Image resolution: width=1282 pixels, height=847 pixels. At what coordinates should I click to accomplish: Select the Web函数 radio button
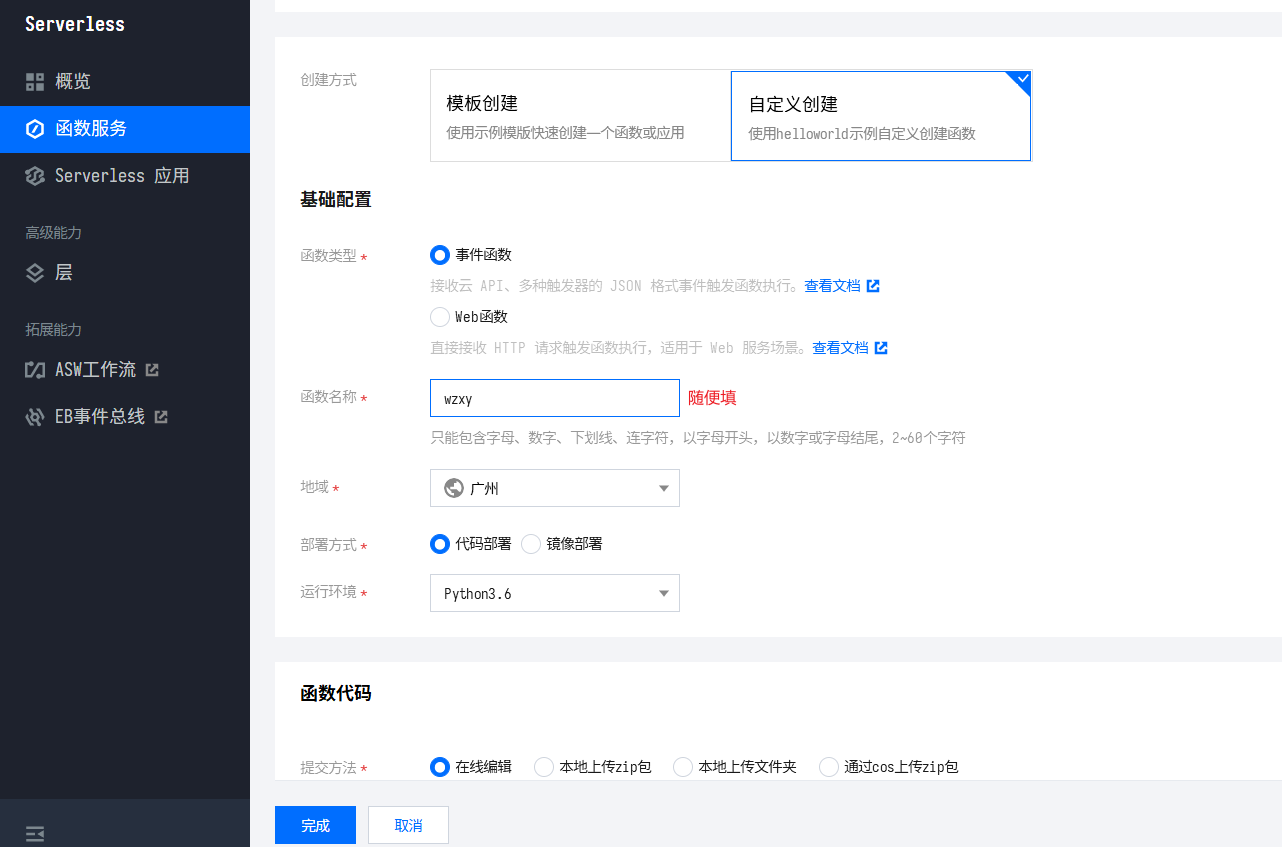pyautogui.click(x=439, y=316)
